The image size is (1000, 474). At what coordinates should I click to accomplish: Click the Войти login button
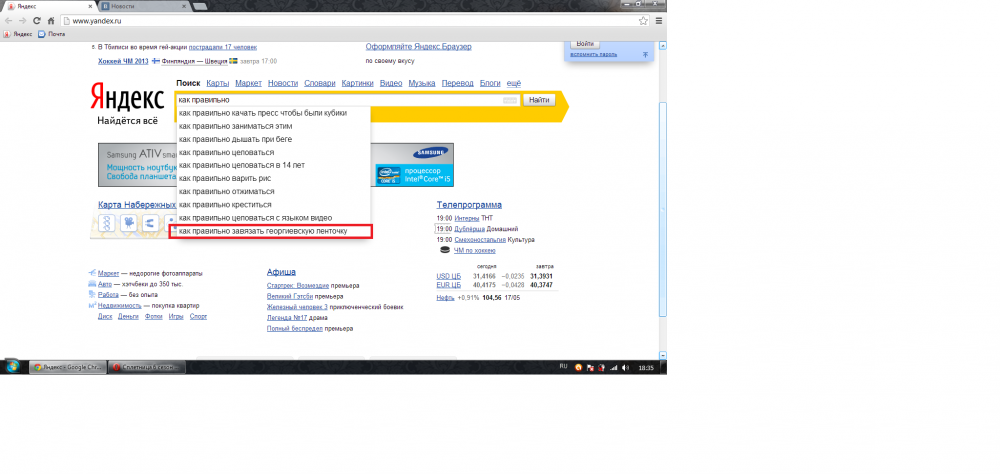point(584,44)
